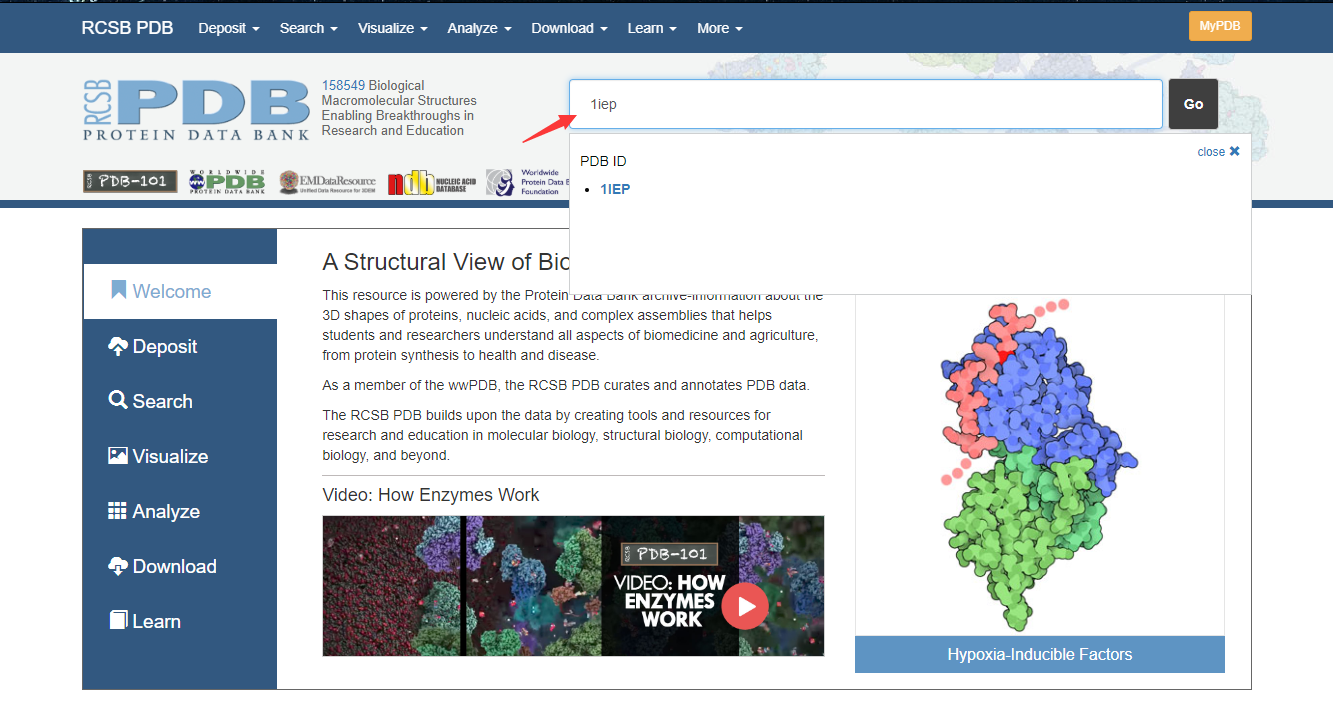Click the cloud download icon beside Download
Screen dimensions: 1333x708
118,566
